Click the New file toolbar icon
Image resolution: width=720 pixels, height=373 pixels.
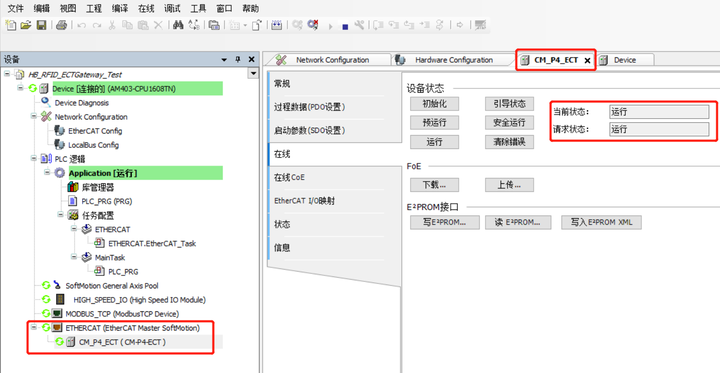point(10,25)
